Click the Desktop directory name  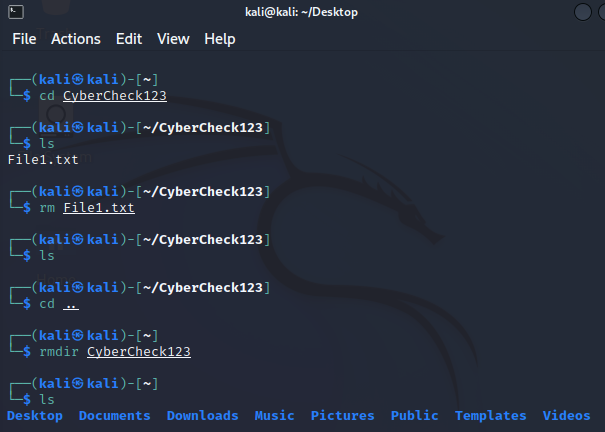(35, 415)
